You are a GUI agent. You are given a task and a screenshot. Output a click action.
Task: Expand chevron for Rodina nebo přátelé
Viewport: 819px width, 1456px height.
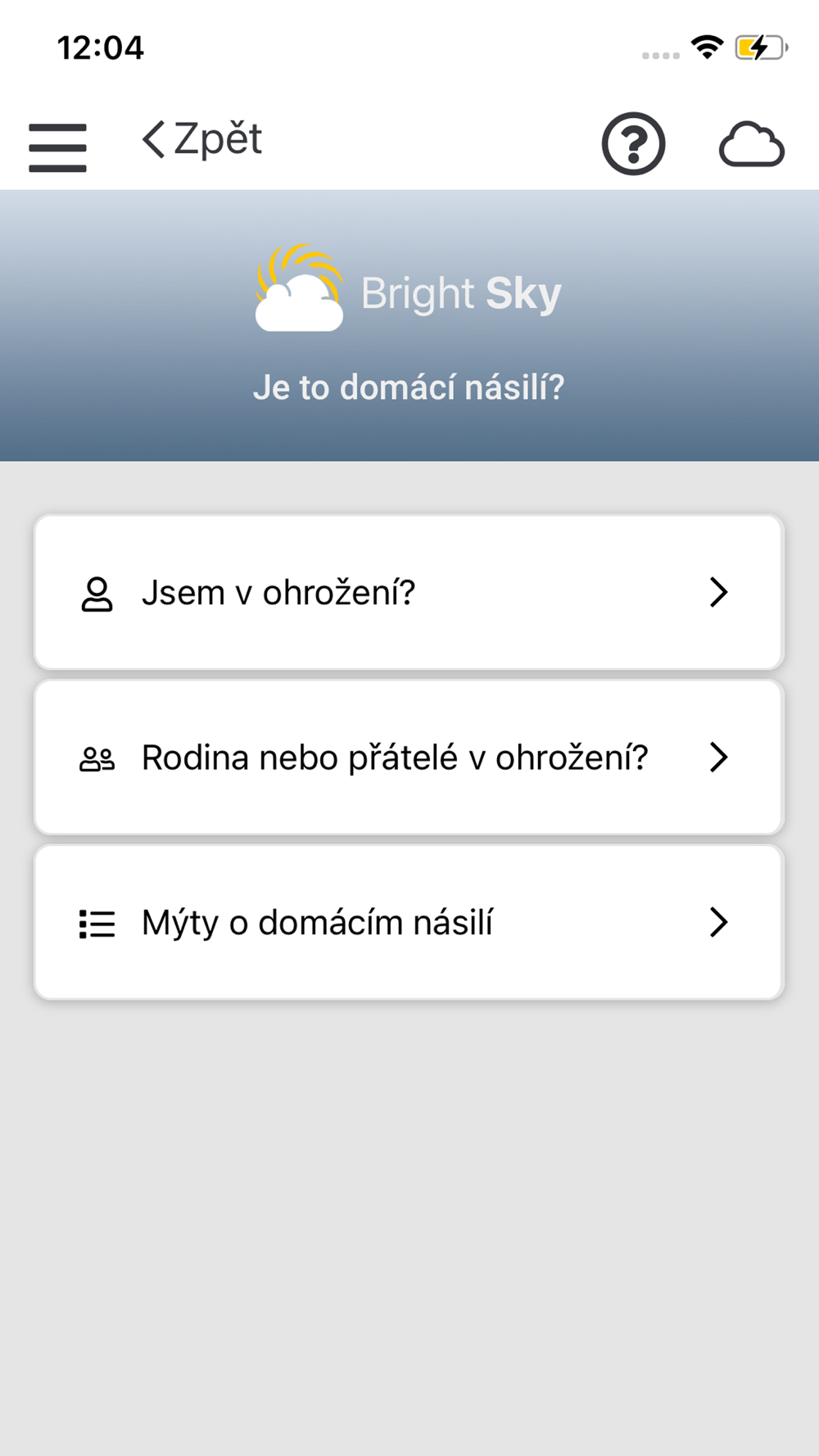[718, 757]
